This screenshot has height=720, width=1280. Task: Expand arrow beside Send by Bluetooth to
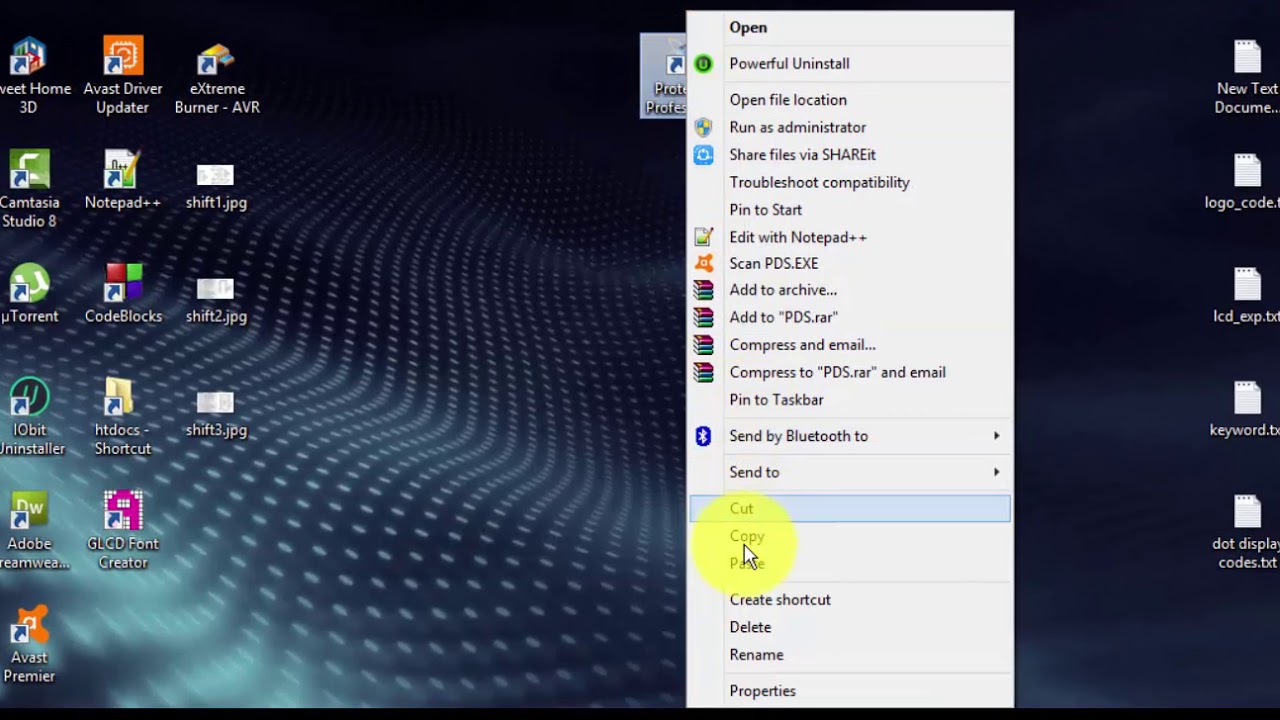pyautogui.click(x=996, y=436)
